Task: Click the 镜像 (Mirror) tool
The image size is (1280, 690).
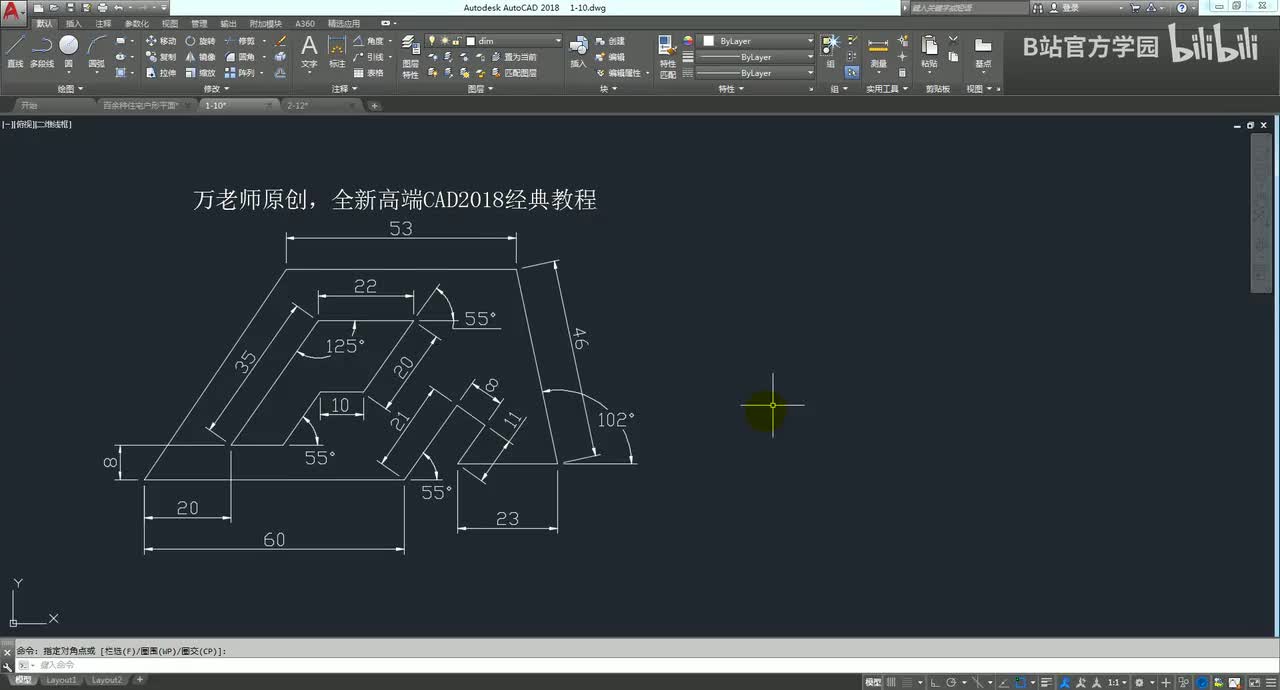Action: [200, 57]
